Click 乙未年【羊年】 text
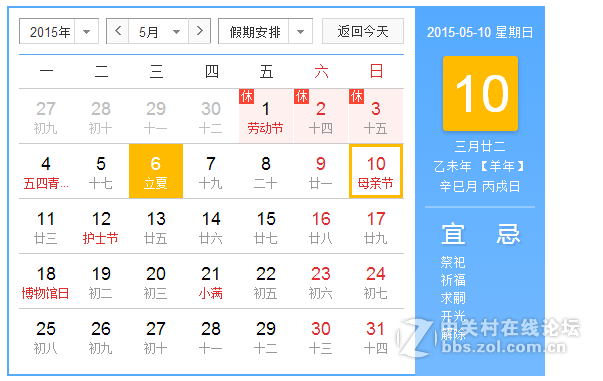The height and width of the screenshot is (381, 603). 480,166
